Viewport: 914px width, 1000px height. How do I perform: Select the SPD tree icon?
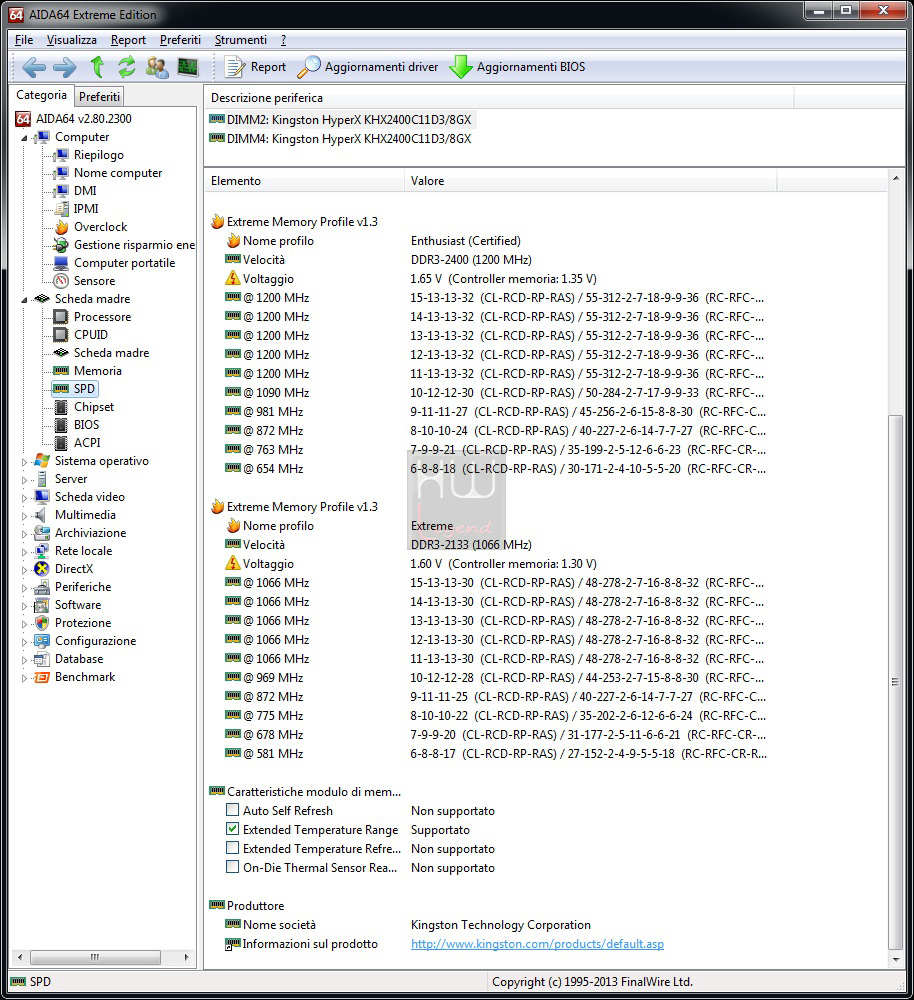[61, 388]
